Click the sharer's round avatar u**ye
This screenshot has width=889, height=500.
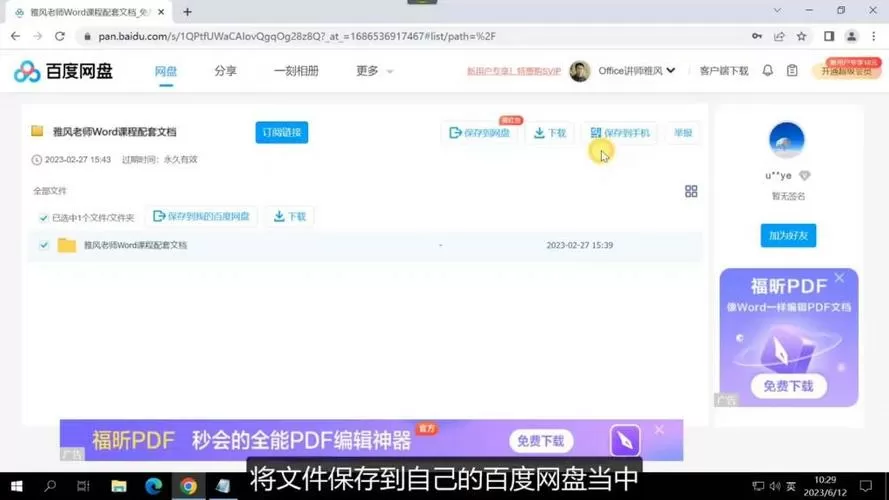(x=786, y=139)
